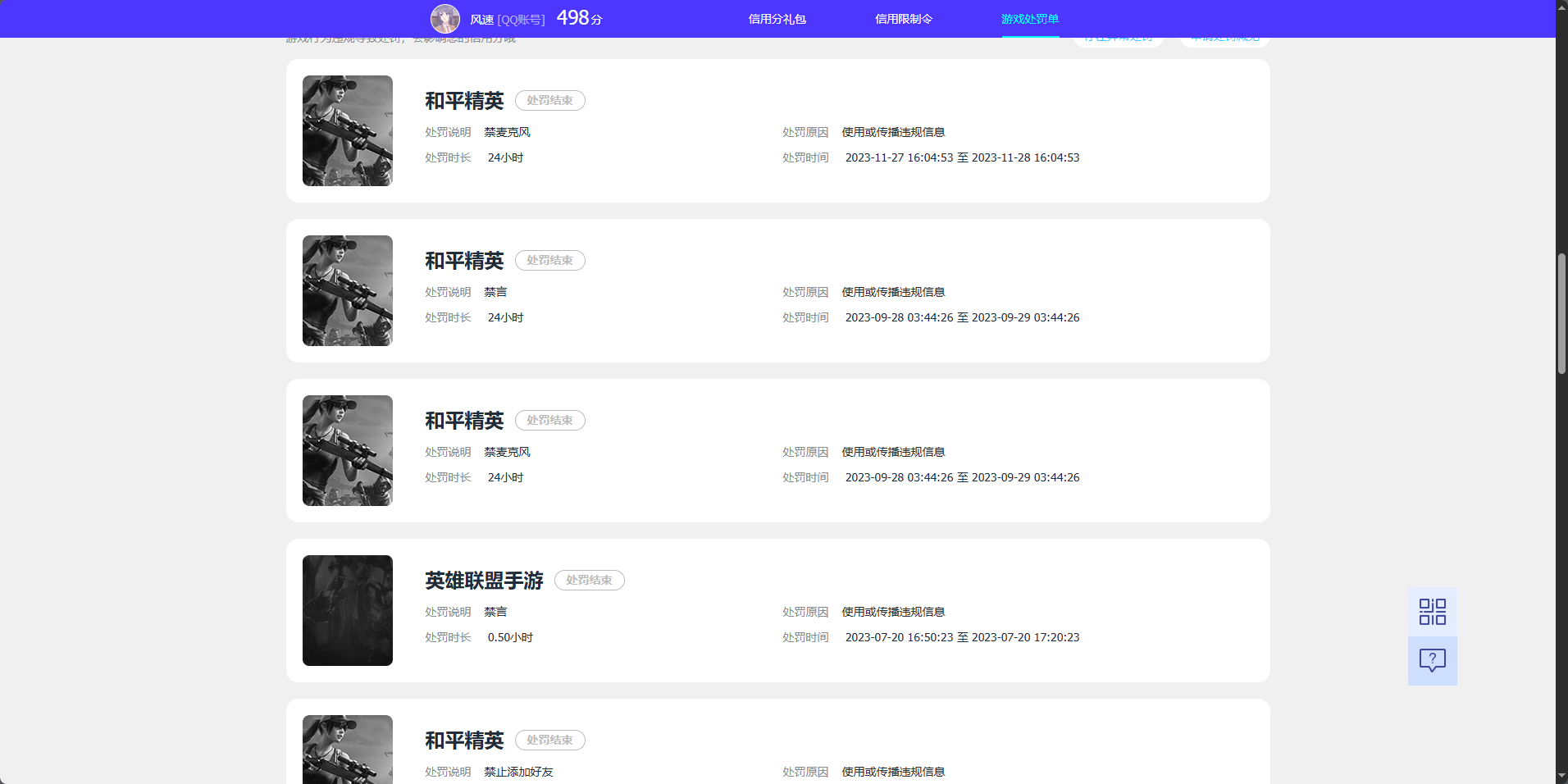Click 禁言 on 英雄联盟手游 card
This screenshot has height=784, width=1568.
tap(495, 612)
